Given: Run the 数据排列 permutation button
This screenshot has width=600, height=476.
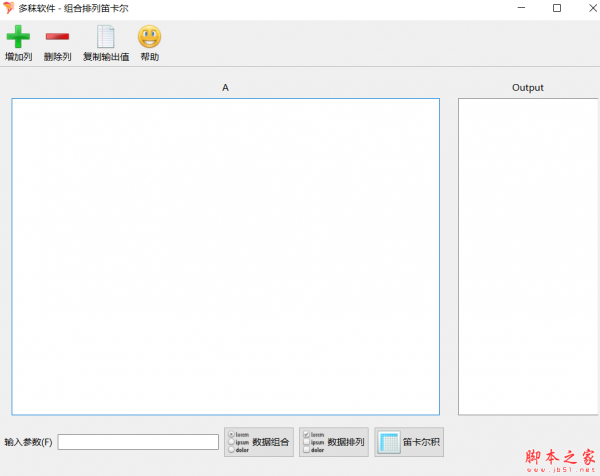Looking at the screenshot, I should click(334, 442).
